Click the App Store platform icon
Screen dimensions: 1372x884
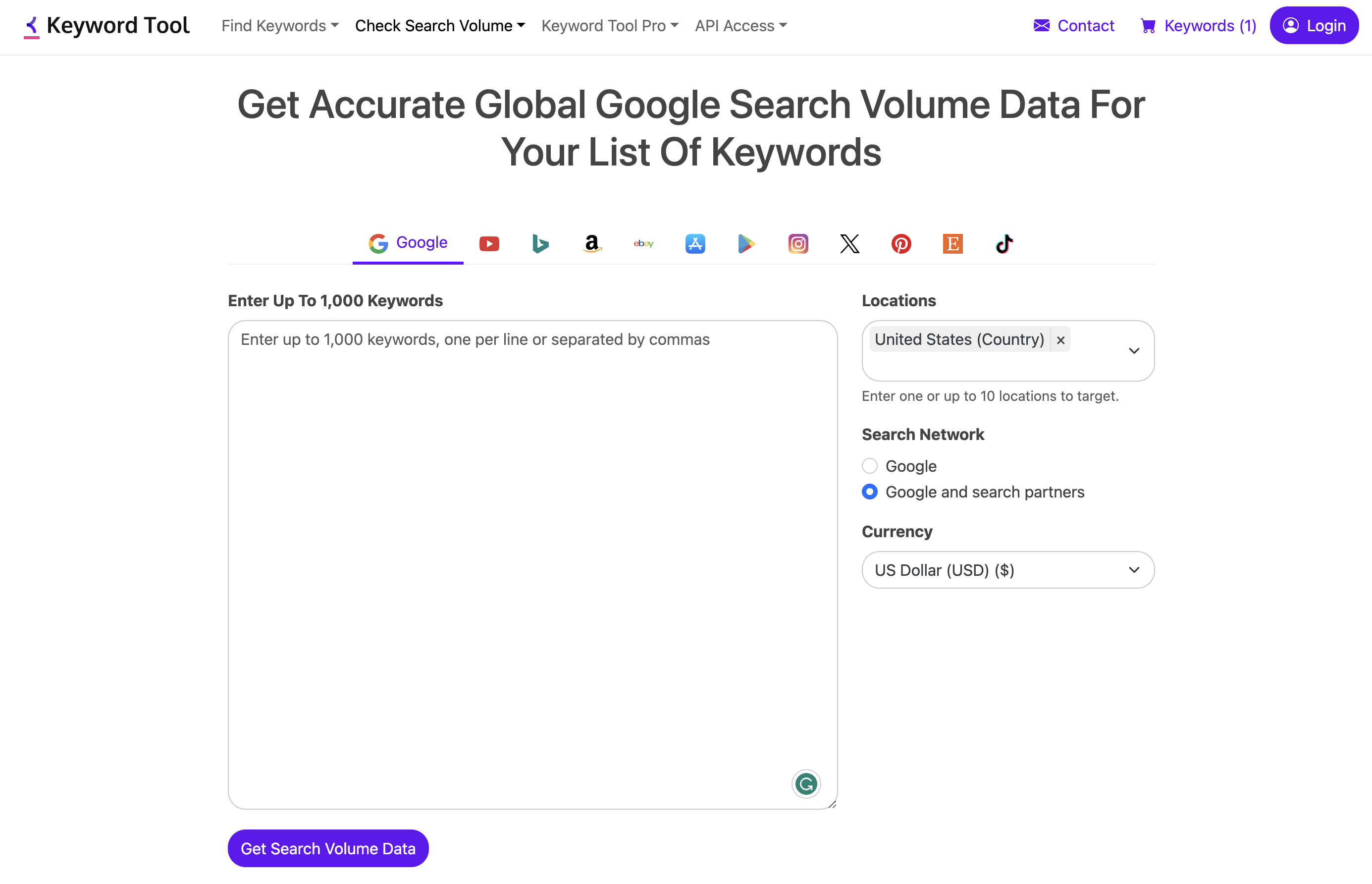695,242
